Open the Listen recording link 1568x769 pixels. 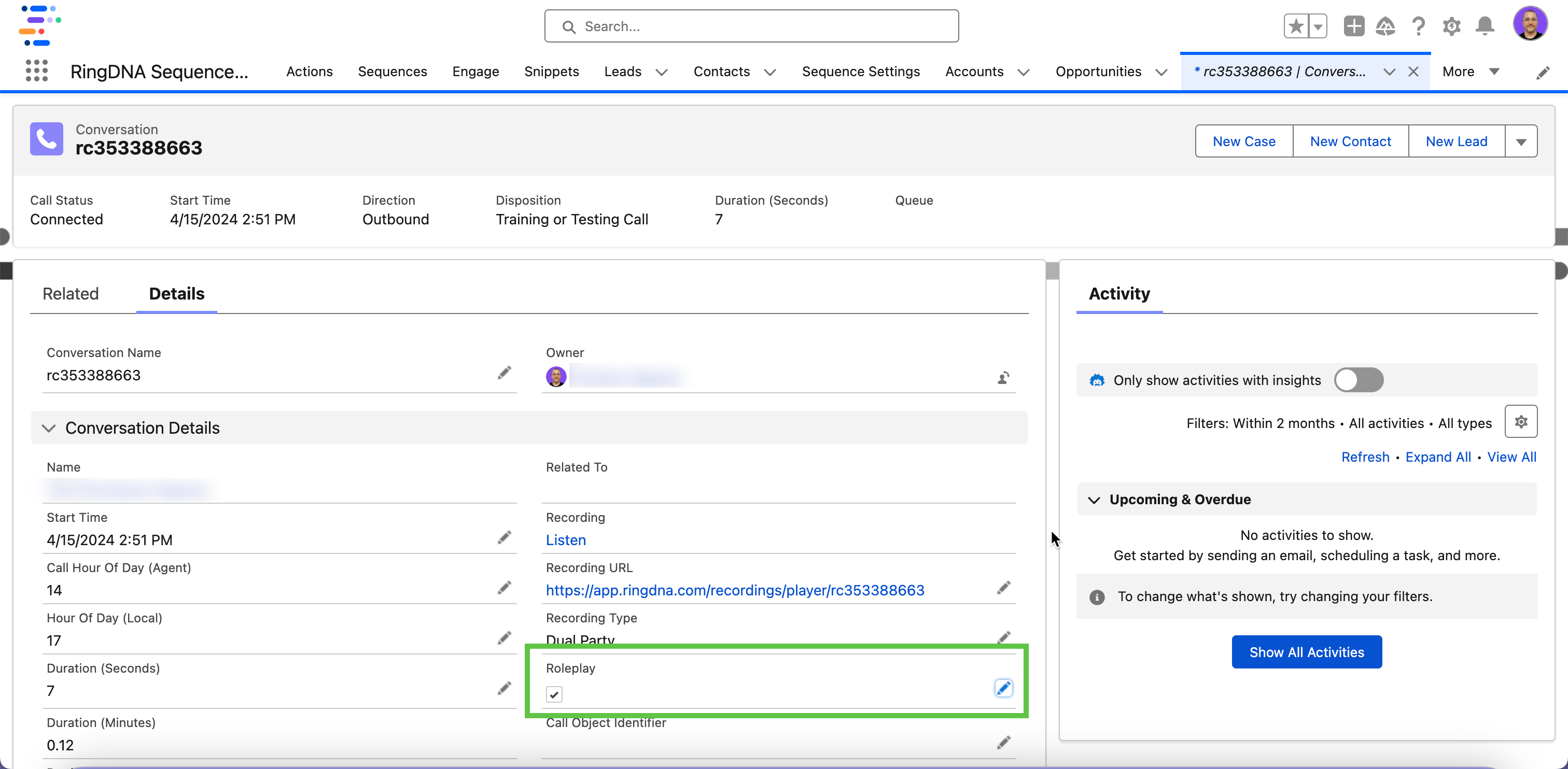pyautogui.click(x=566, y=540)
